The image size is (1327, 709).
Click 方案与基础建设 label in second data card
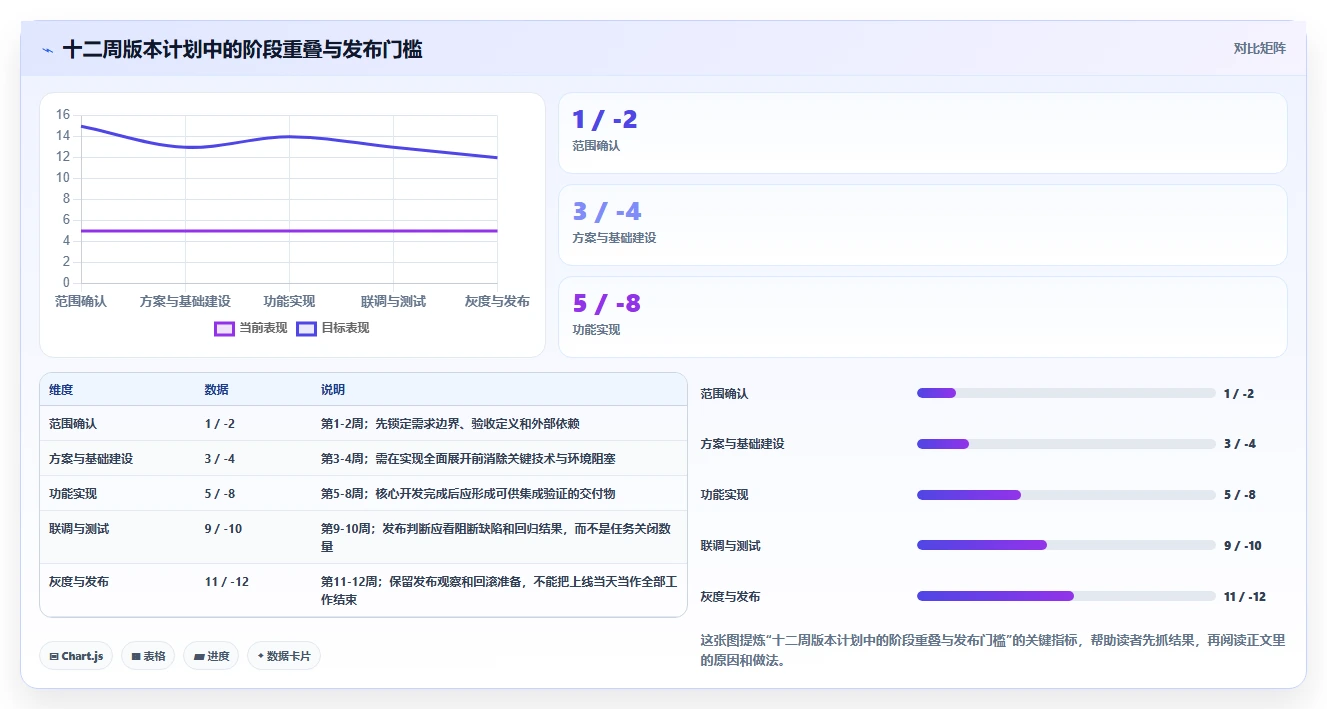point(614,238)
